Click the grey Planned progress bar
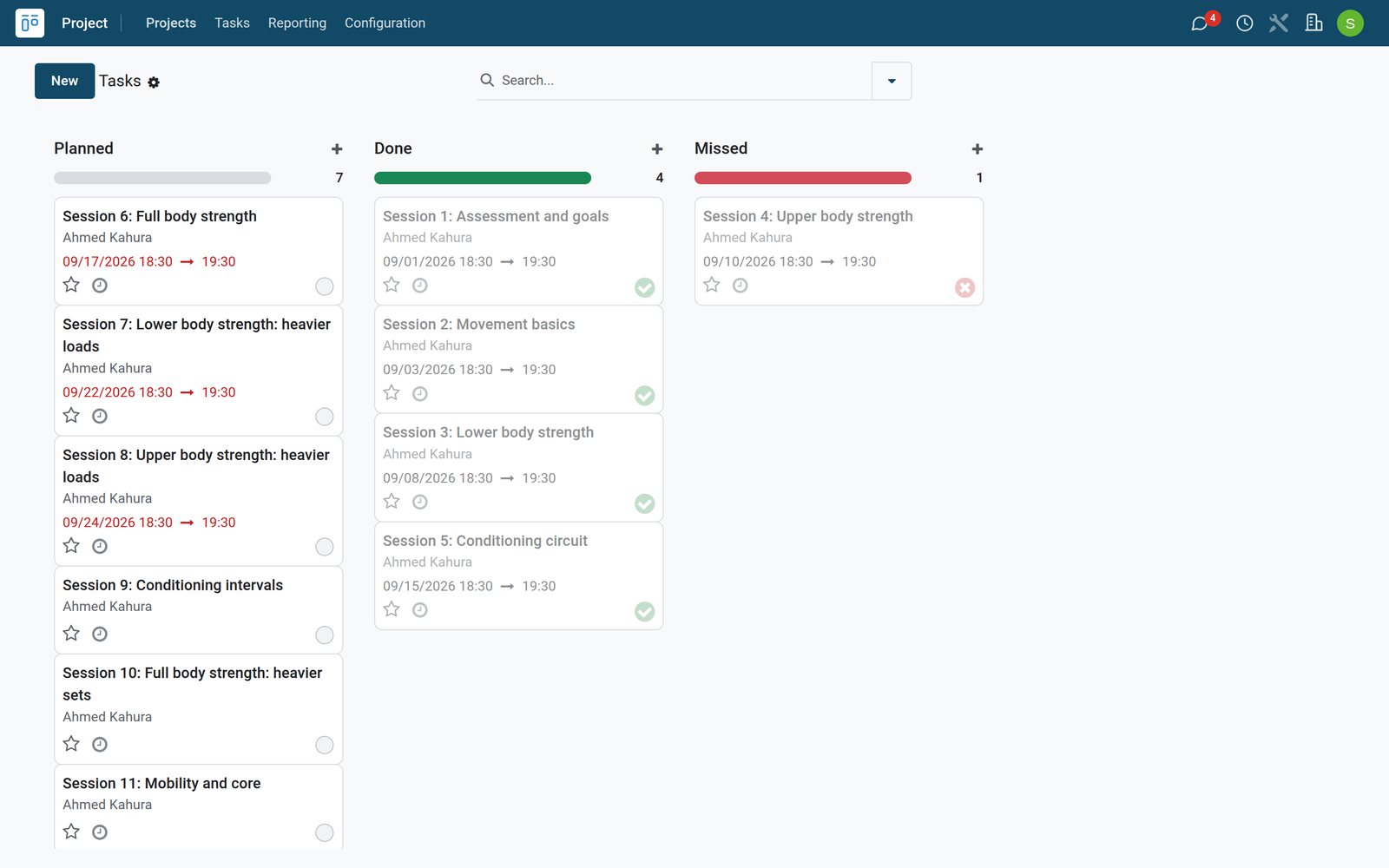Viewport: 1389px width, 868px height. (x=162, y=178)
